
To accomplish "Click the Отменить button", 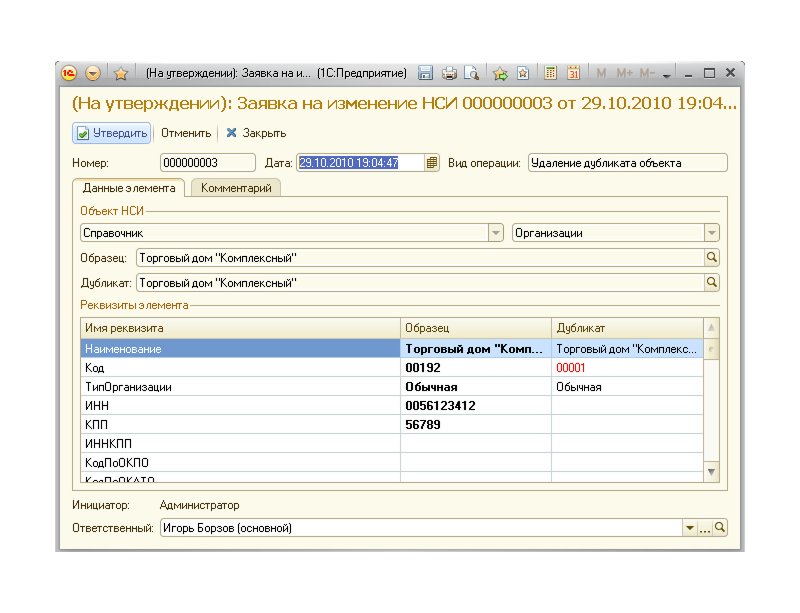I will click(x=186, y=133).
